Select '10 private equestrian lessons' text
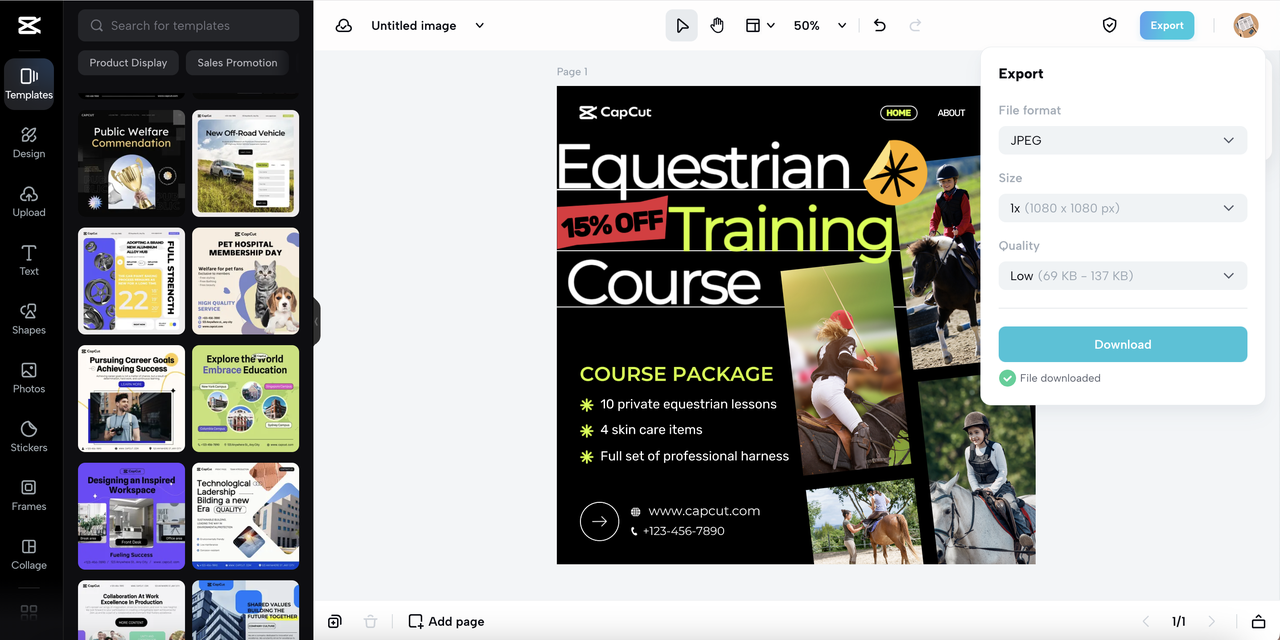Image resolution: width=1280 pixels, height=640 pixels. coord(688,404)
